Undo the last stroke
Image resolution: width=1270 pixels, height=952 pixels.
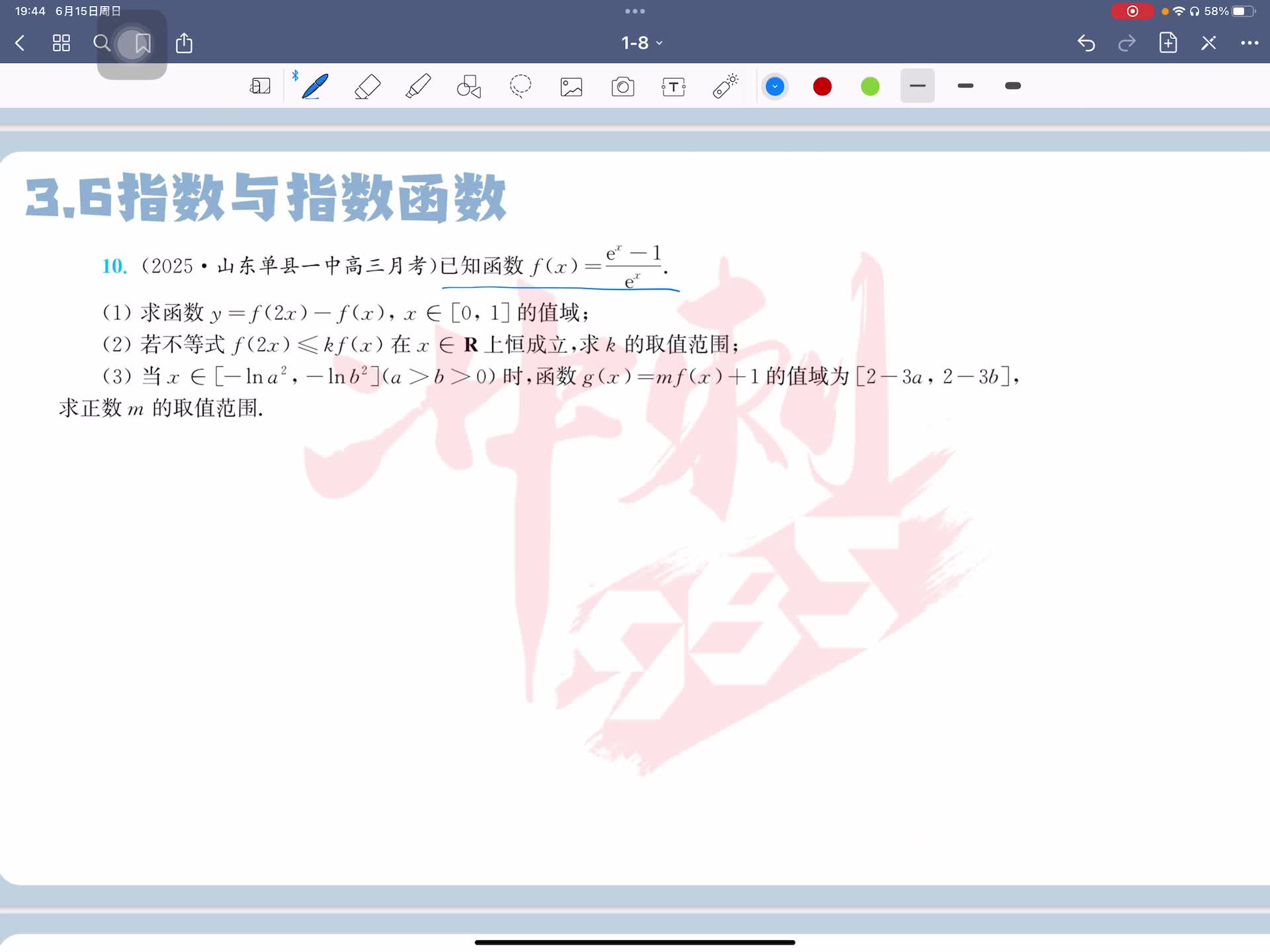(1086, 44)
